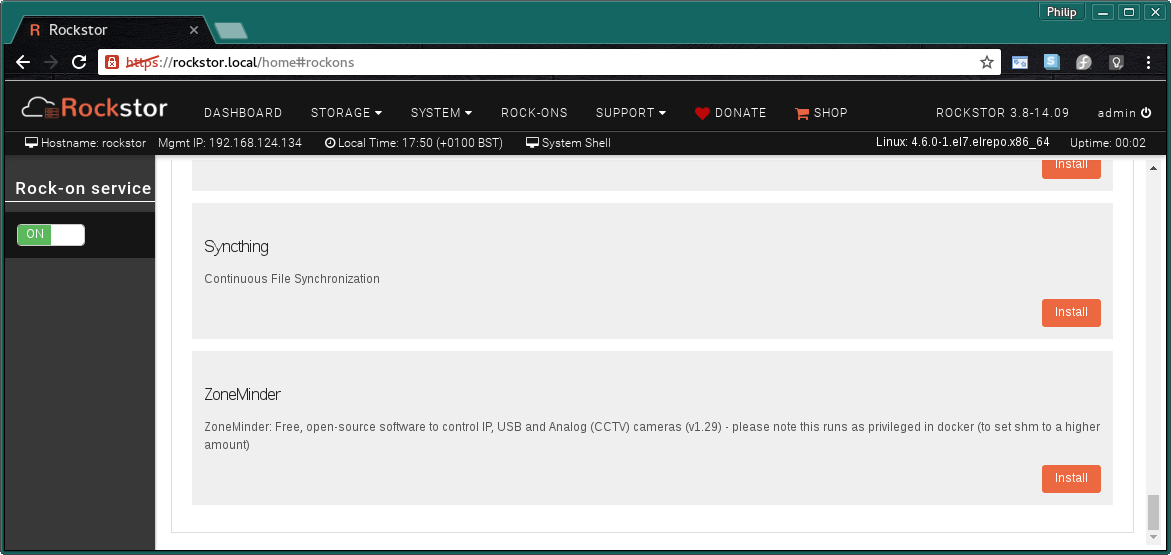Click the lightbulb extension icon
The width and height of the screenshot is (1171, 555).
(1116, 63)
